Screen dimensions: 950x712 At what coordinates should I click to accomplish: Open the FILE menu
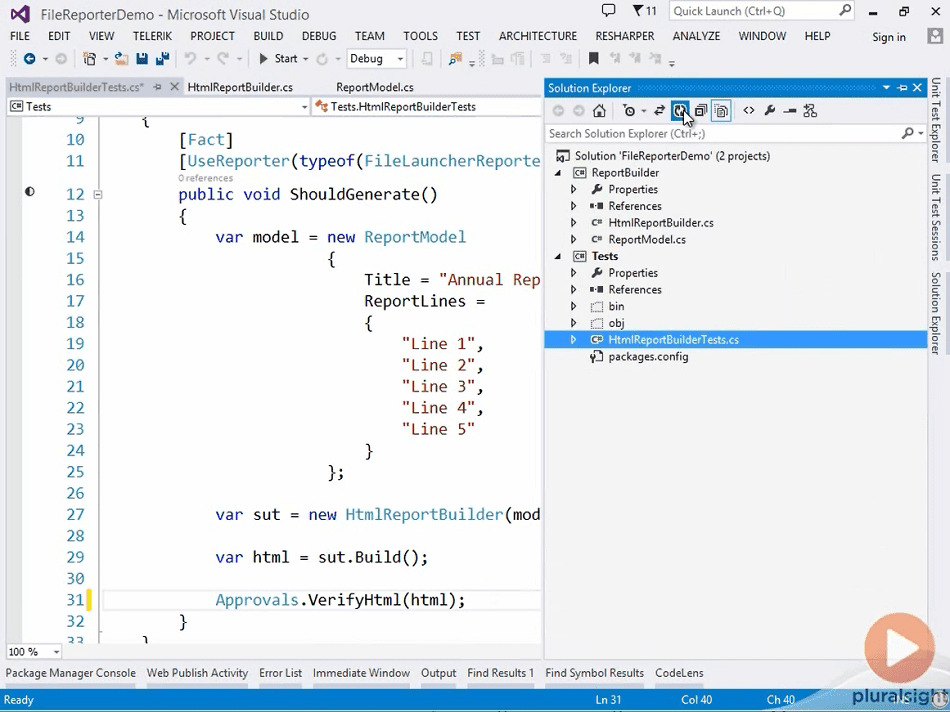[x=20, y=36]
